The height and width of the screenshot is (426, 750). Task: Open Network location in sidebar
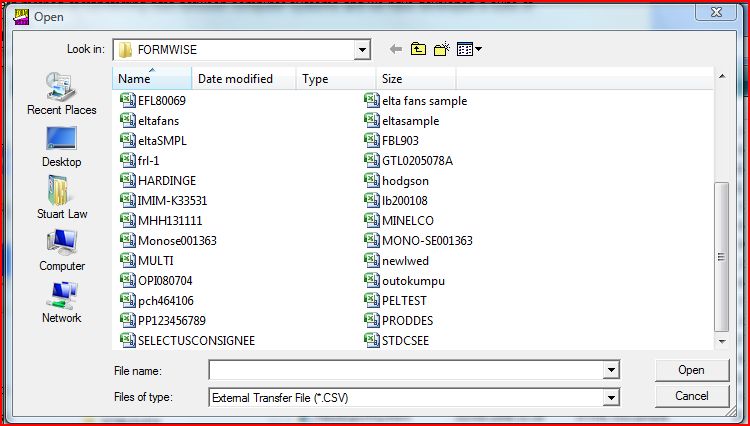61,301
